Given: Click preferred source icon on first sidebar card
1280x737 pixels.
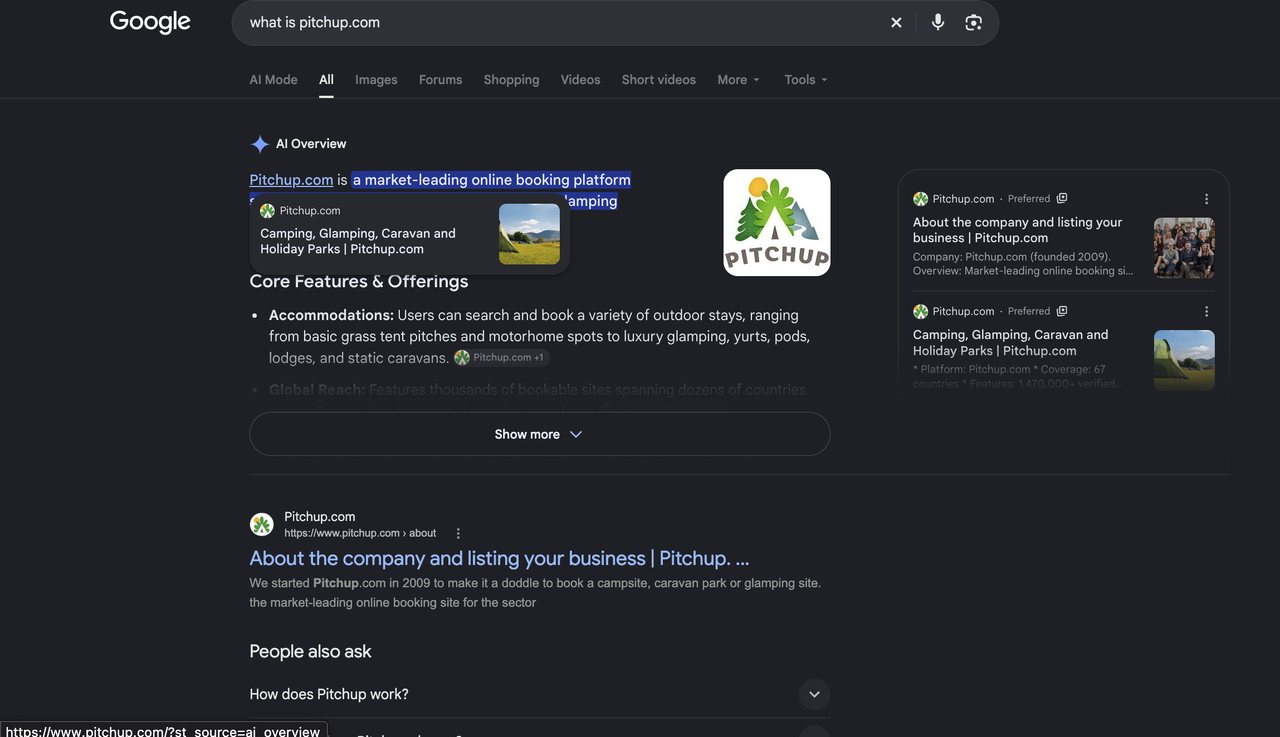Looking at the screenshot, I should point(1062,198).
